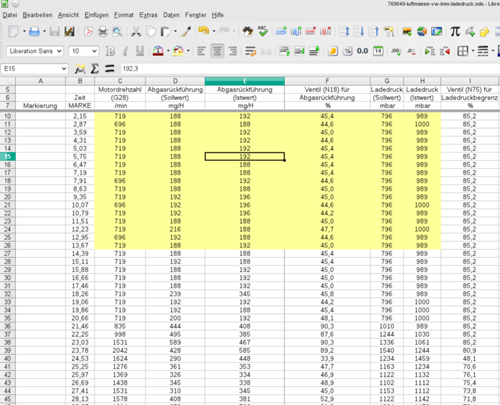500x405 pixels.
Task: Open the Bearbeiten menu
Action: point(37,15)
